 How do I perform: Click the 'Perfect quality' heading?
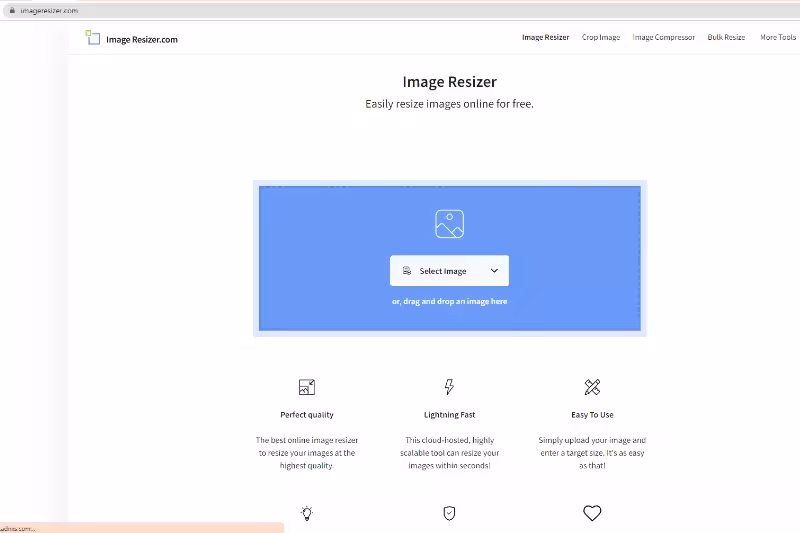click(x=307, y=415)
